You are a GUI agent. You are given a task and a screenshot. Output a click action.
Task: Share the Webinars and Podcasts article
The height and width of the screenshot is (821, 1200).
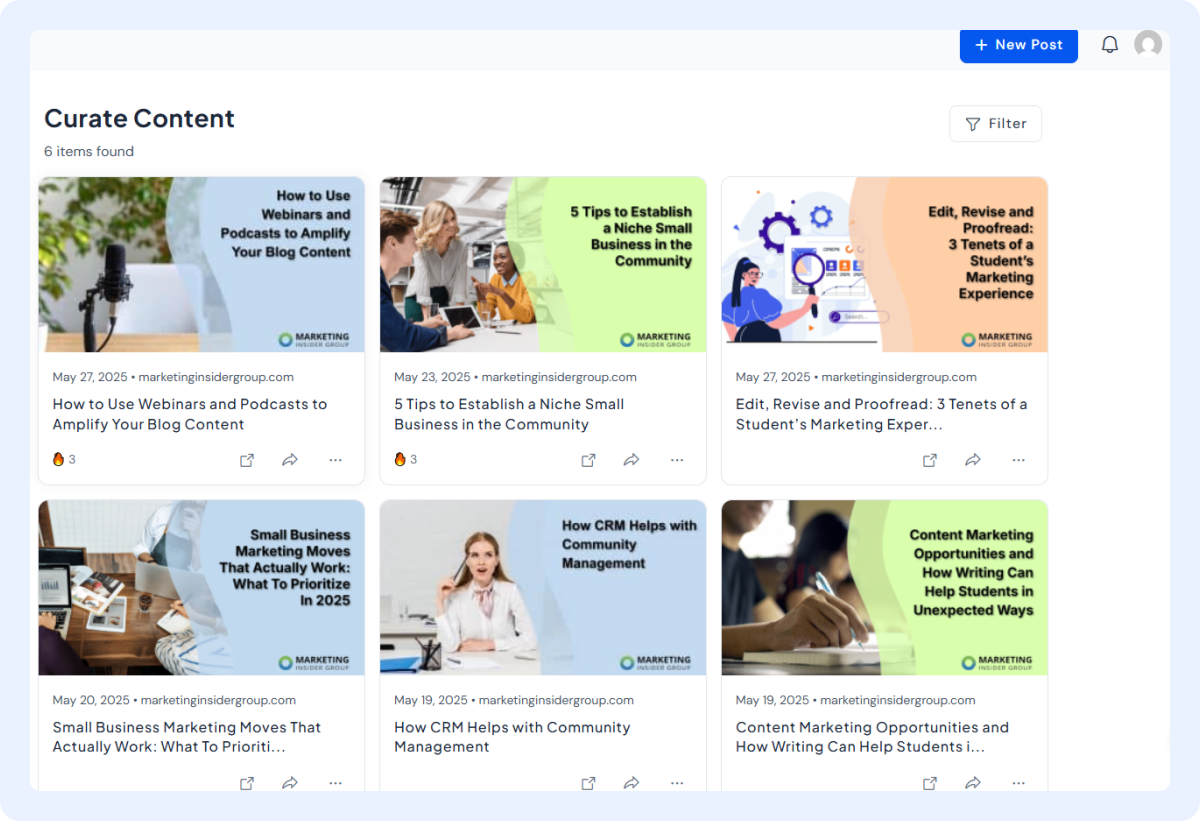click(290, 460)
